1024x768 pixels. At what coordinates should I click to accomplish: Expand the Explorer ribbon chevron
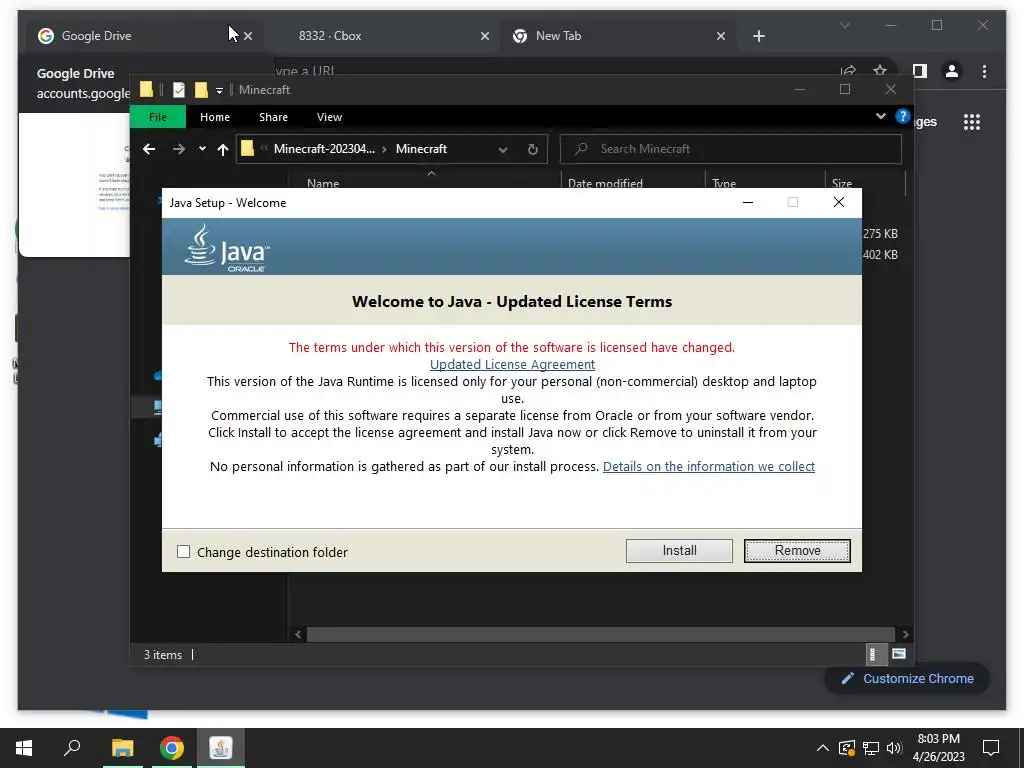pos(880,116)
